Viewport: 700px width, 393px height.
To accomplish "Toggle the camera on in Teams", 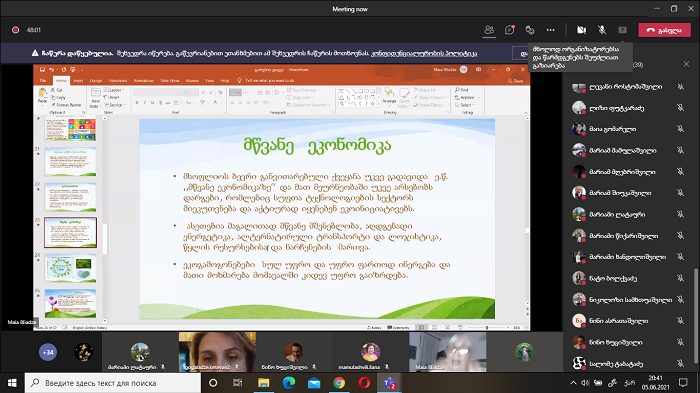I will pyautogui.click(x=581, y=30).
